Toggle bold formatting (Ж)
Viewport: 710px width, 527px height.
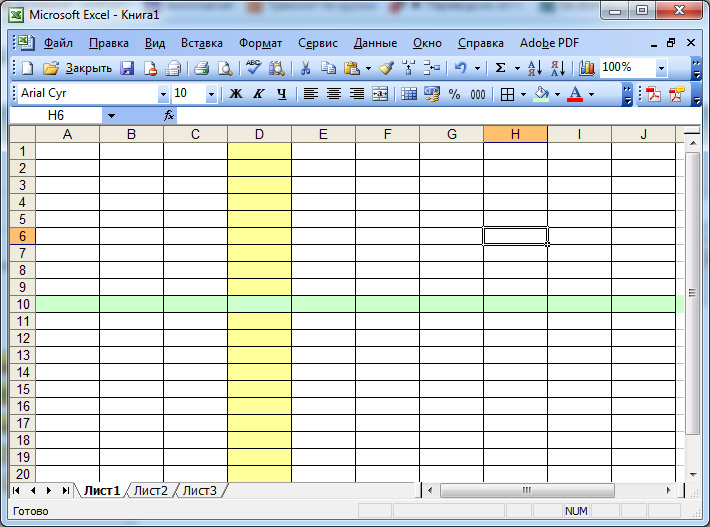click(x=236, y=94)
